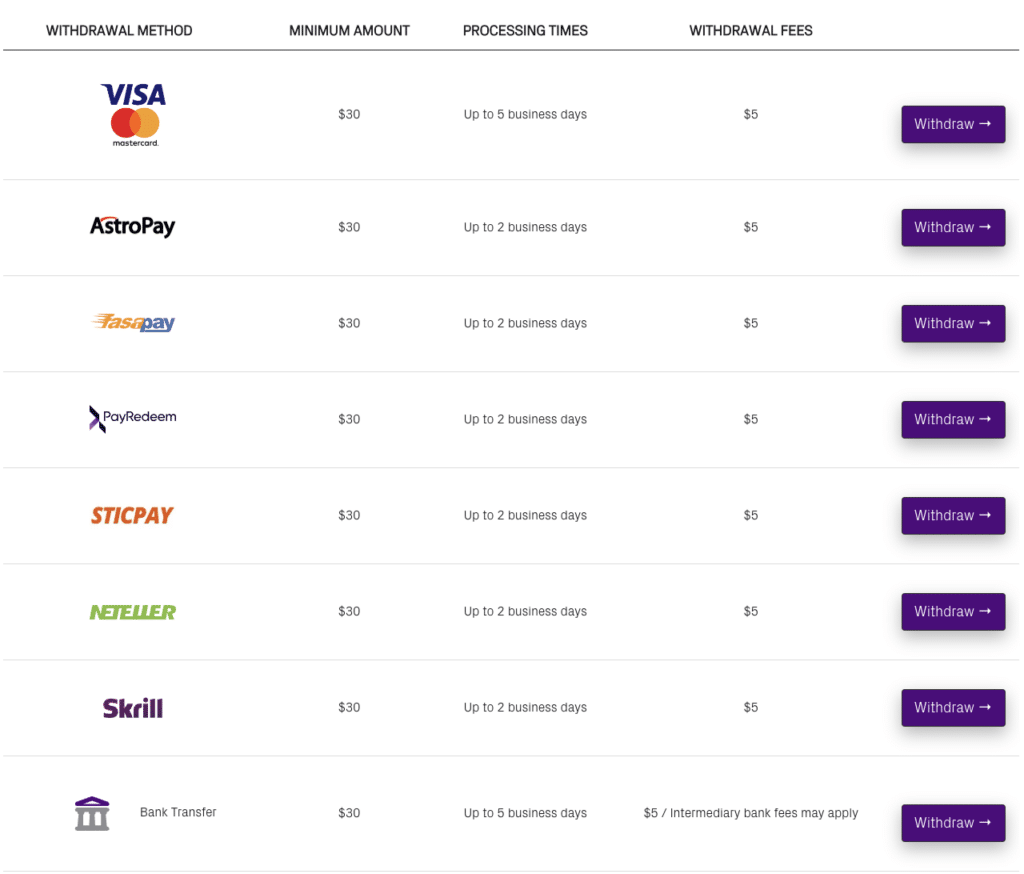
Task: Click the Visa Mastercard logo
Action: tap(134, 115)
